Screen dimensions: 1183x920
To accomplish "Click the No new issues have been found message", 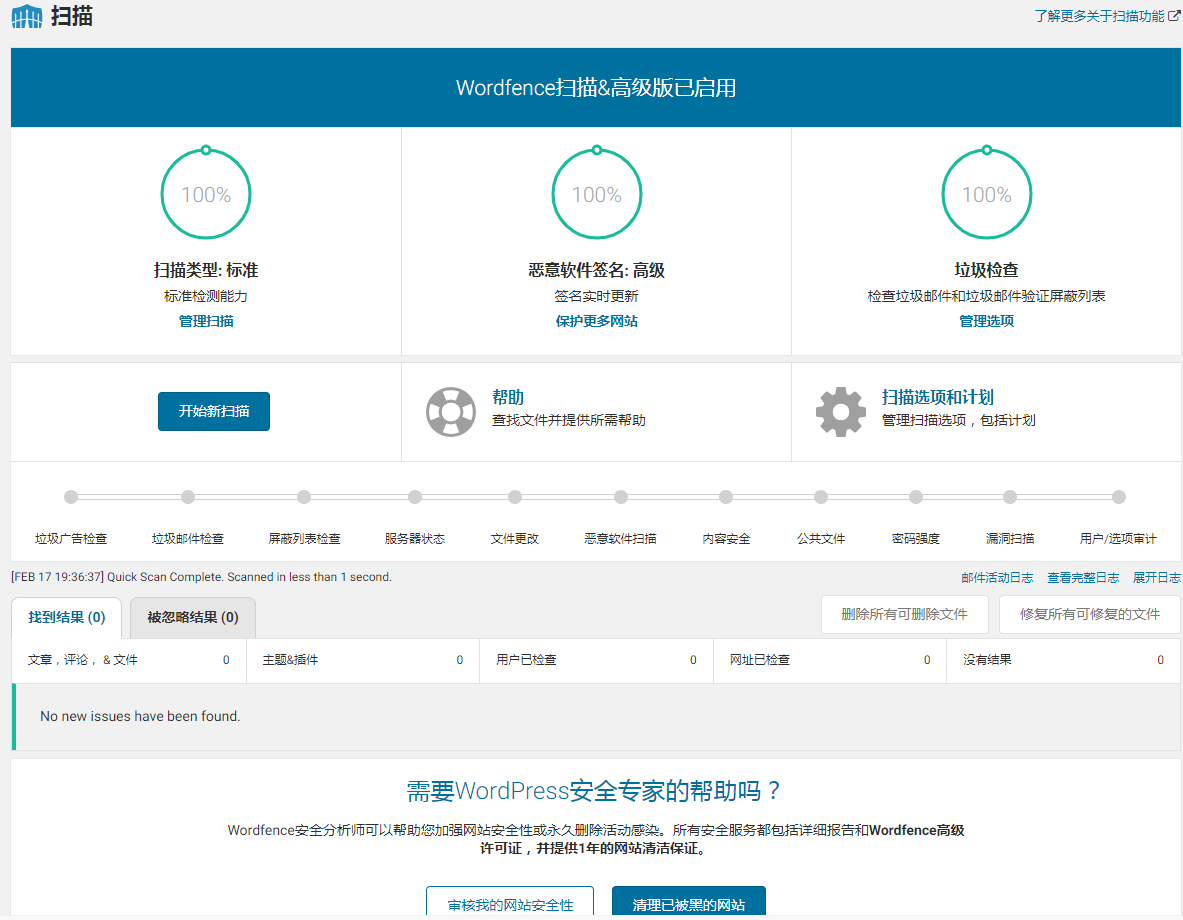I will [140, 716].
